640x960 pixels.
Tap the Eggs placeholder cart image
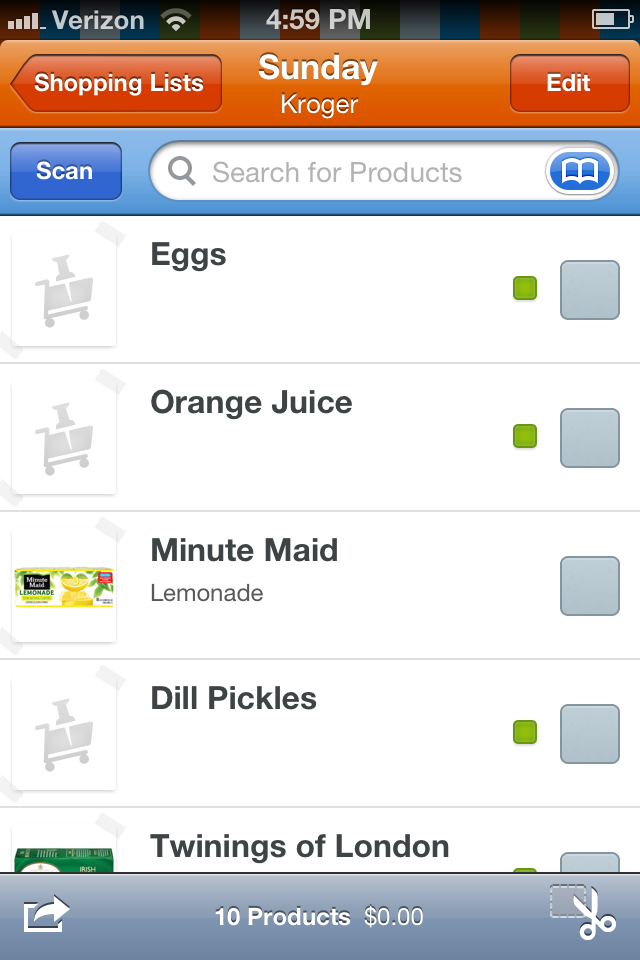64,291
